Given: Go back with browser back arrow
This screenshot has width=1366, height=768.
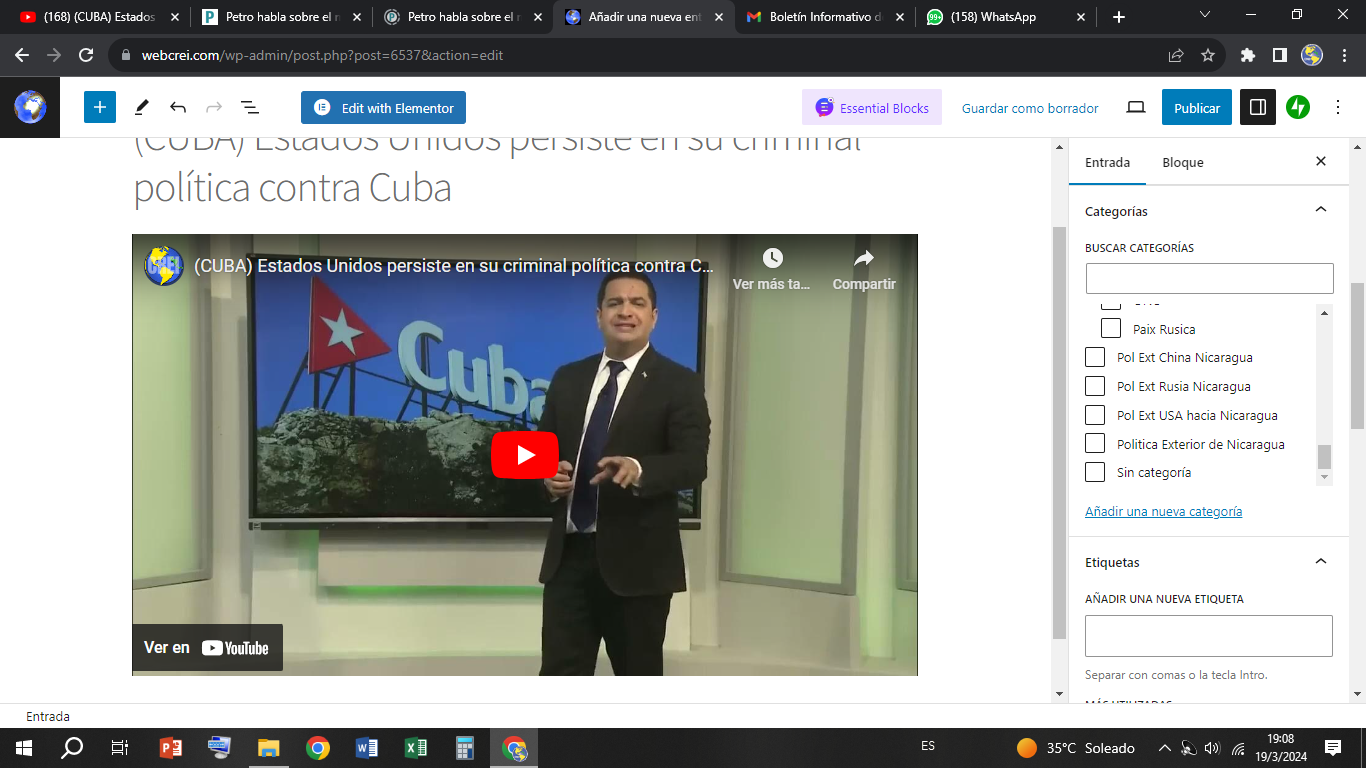Looking at the screenshot, I should 22,55.
